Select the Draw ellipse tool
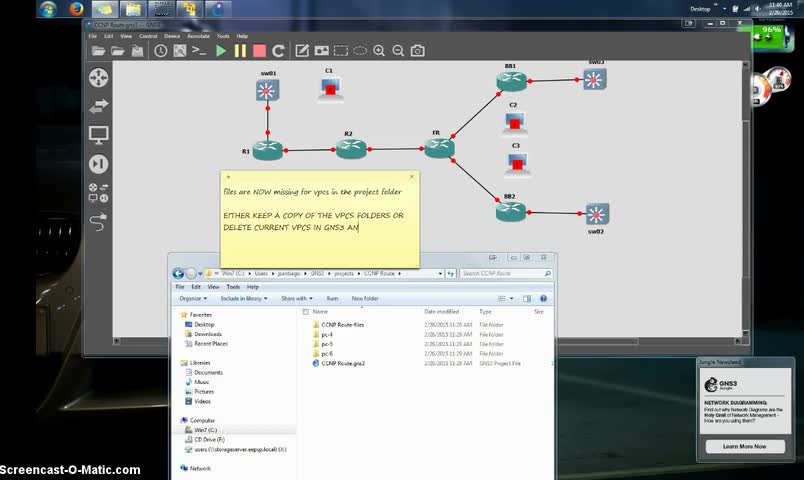 point(360,50)
